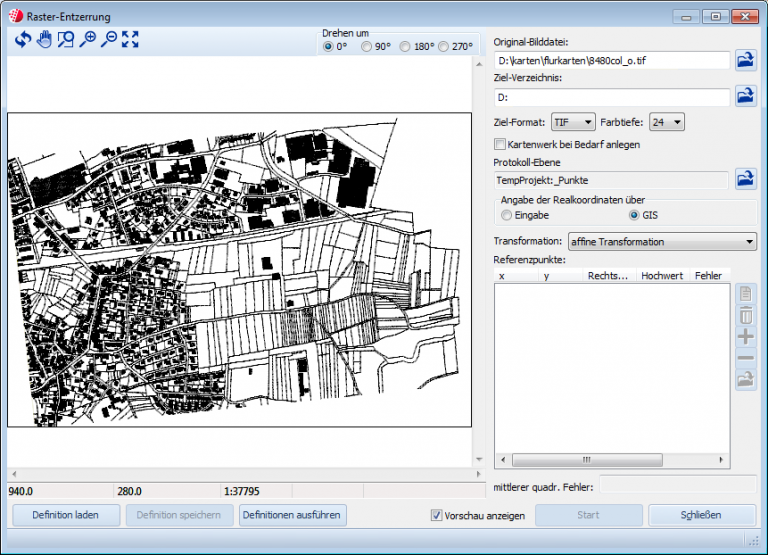Viewport: 768px width, 555px height.
Task: Open Protokoll-Ebene browse icon
Action: point(745,179)
